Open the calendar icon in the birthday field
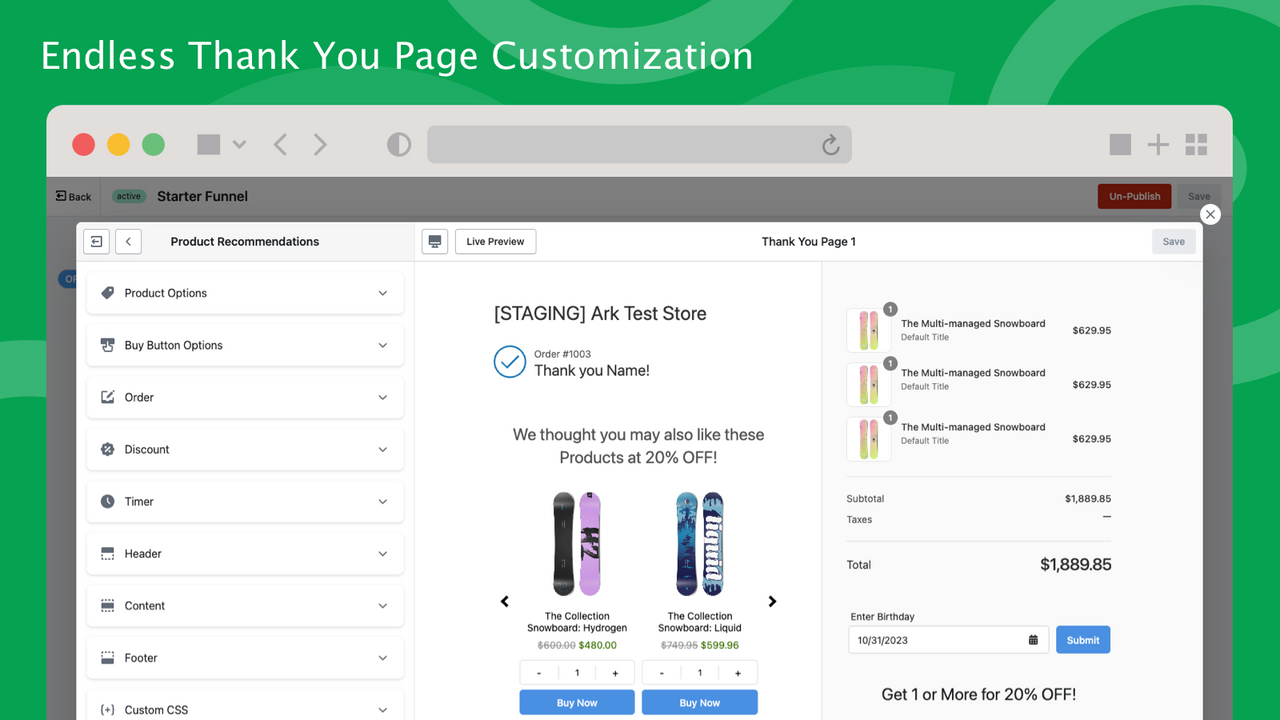Image resolution: width=1280 pixels, height=720 pixels. 1033,639
